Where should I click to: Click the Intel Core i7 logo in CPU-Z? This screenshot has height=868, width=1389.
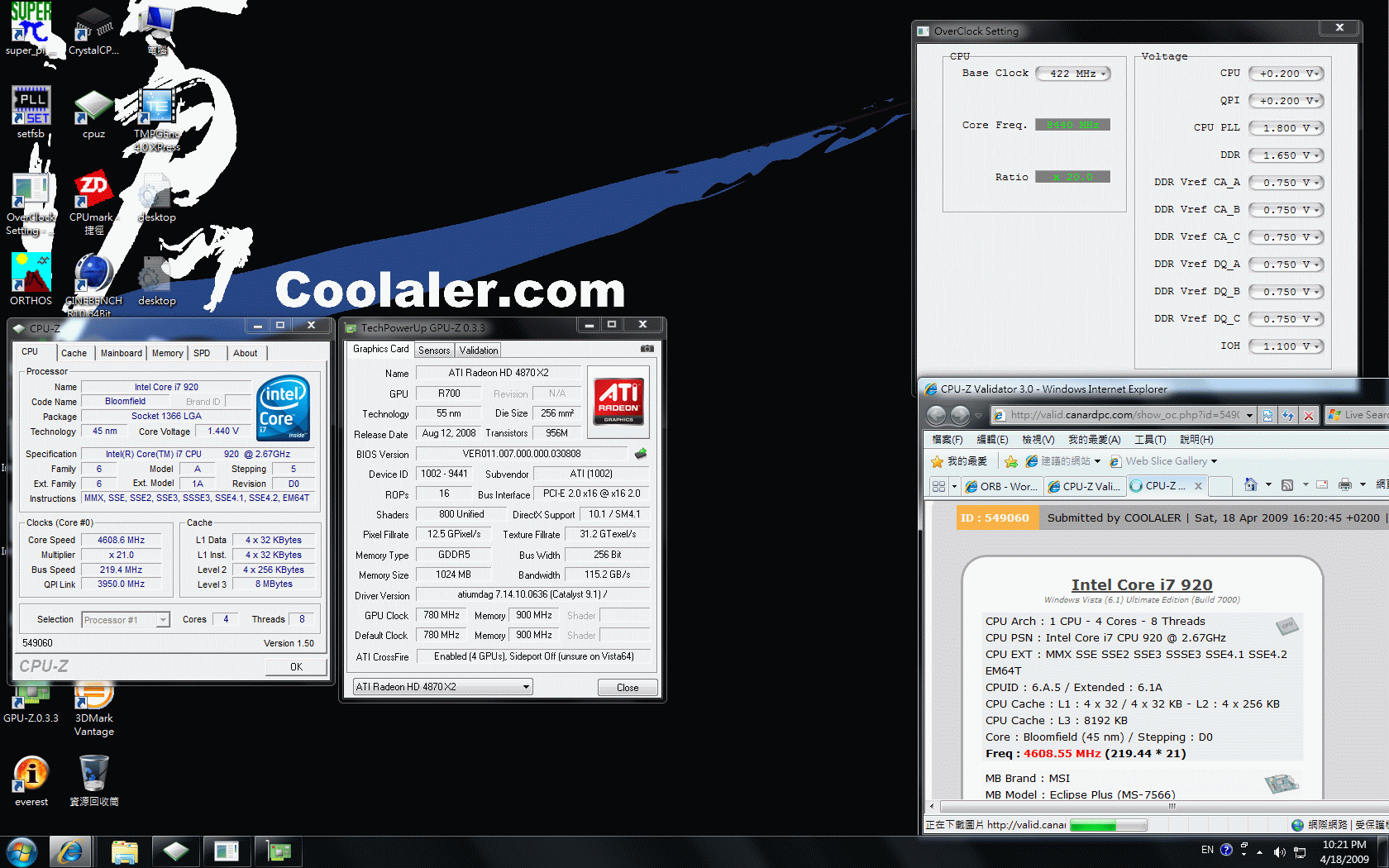283,408
